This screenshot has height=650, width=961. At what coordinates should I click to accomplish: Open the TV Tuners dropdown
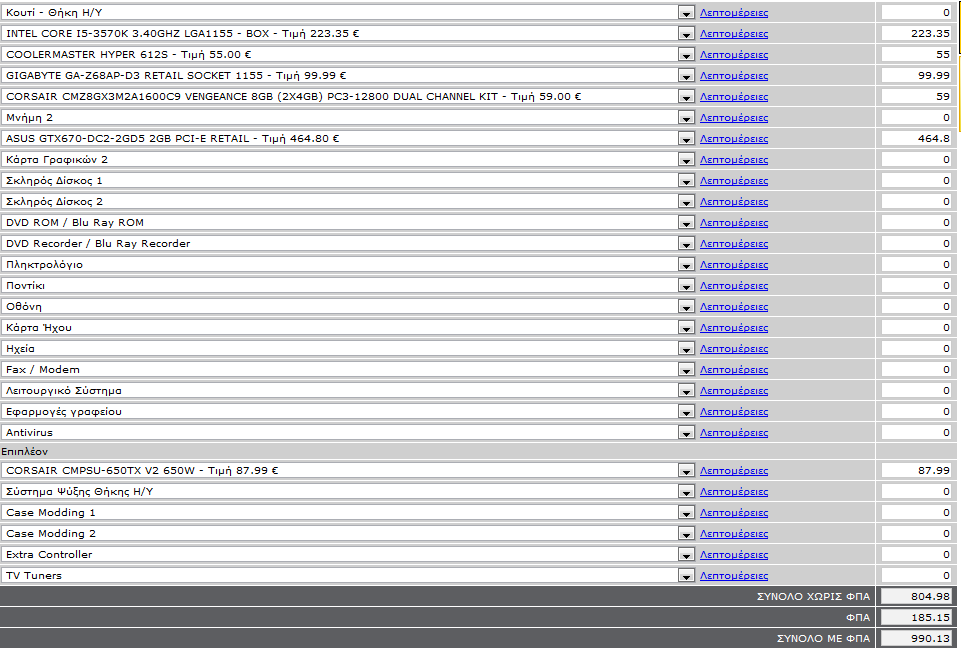(x=348, y=575)
